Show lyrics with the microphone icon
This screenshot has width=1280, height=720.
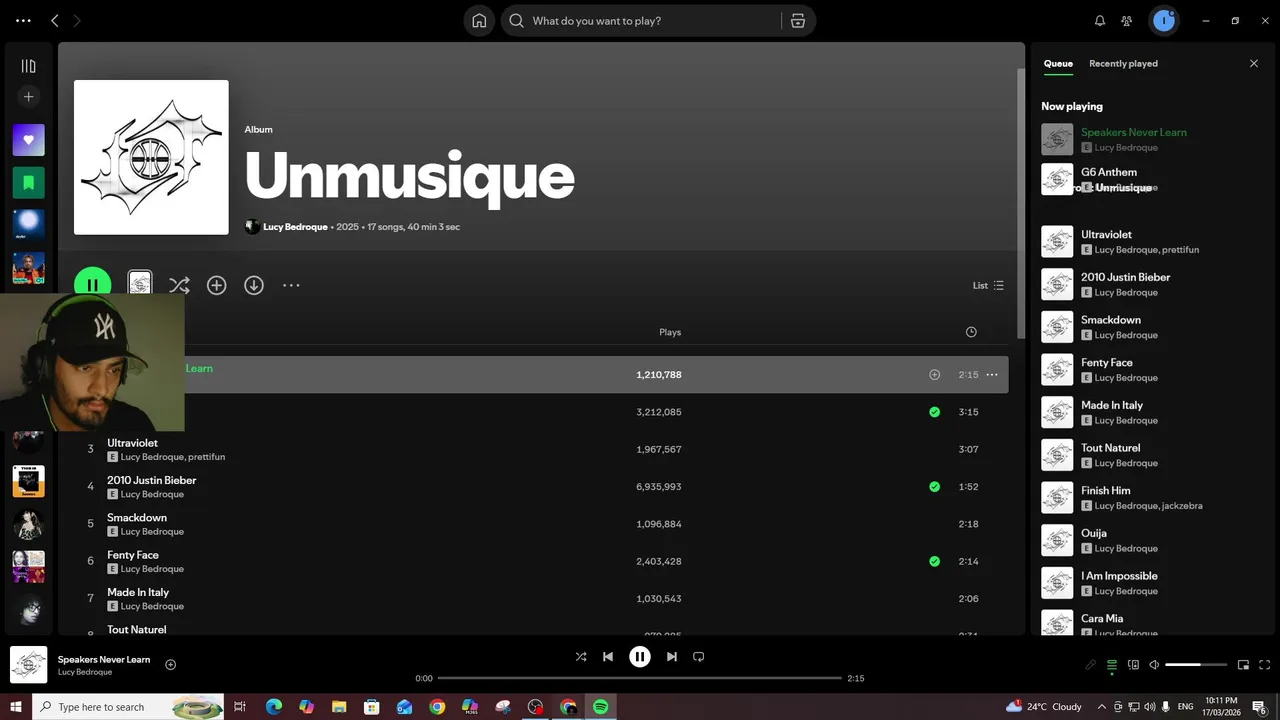pyautogui.click(x=1091, y=665)
